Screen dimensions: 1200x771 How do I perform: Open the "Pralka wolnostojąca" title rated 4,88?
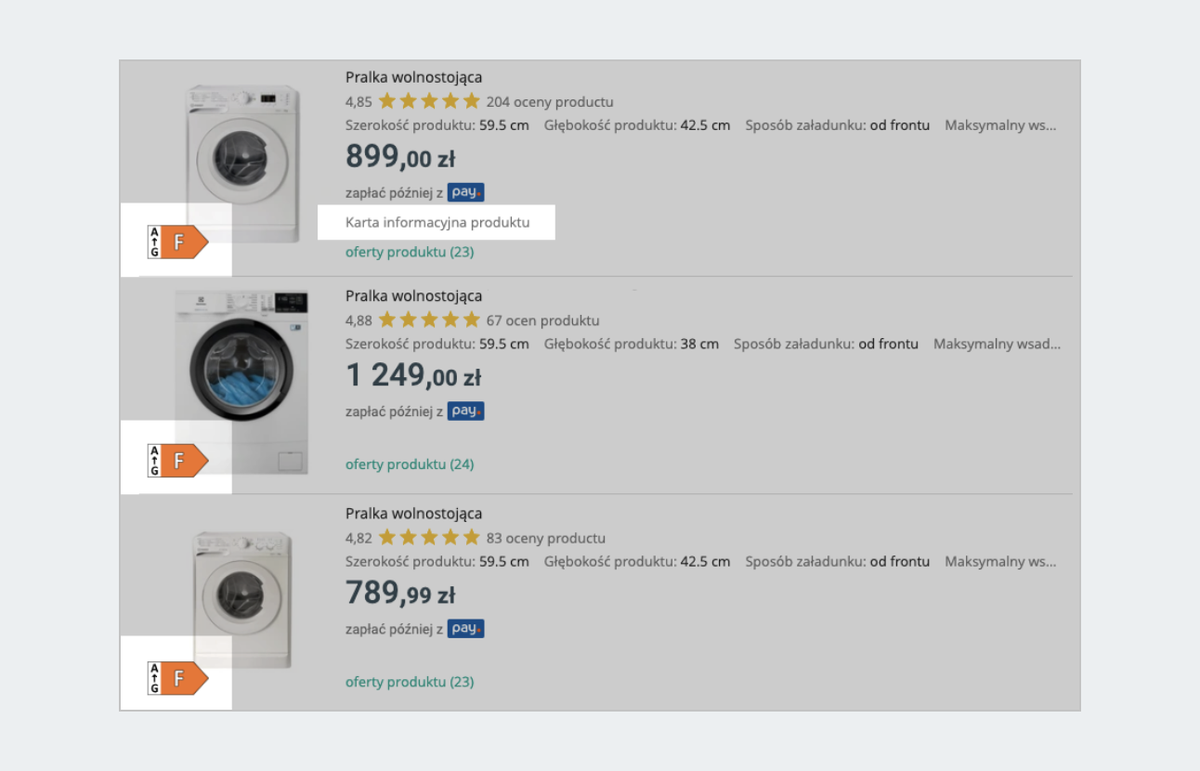[x=414, y=296]
